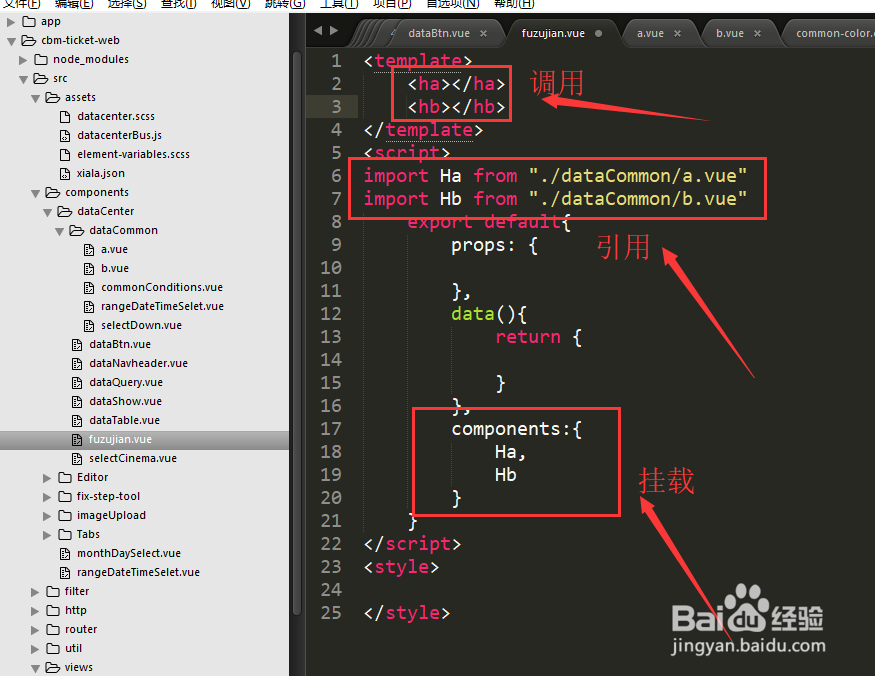The image size is (875, 676).
Task: Click the fuzujian.vue file icon in sidebar
Action: coord(77,439)
